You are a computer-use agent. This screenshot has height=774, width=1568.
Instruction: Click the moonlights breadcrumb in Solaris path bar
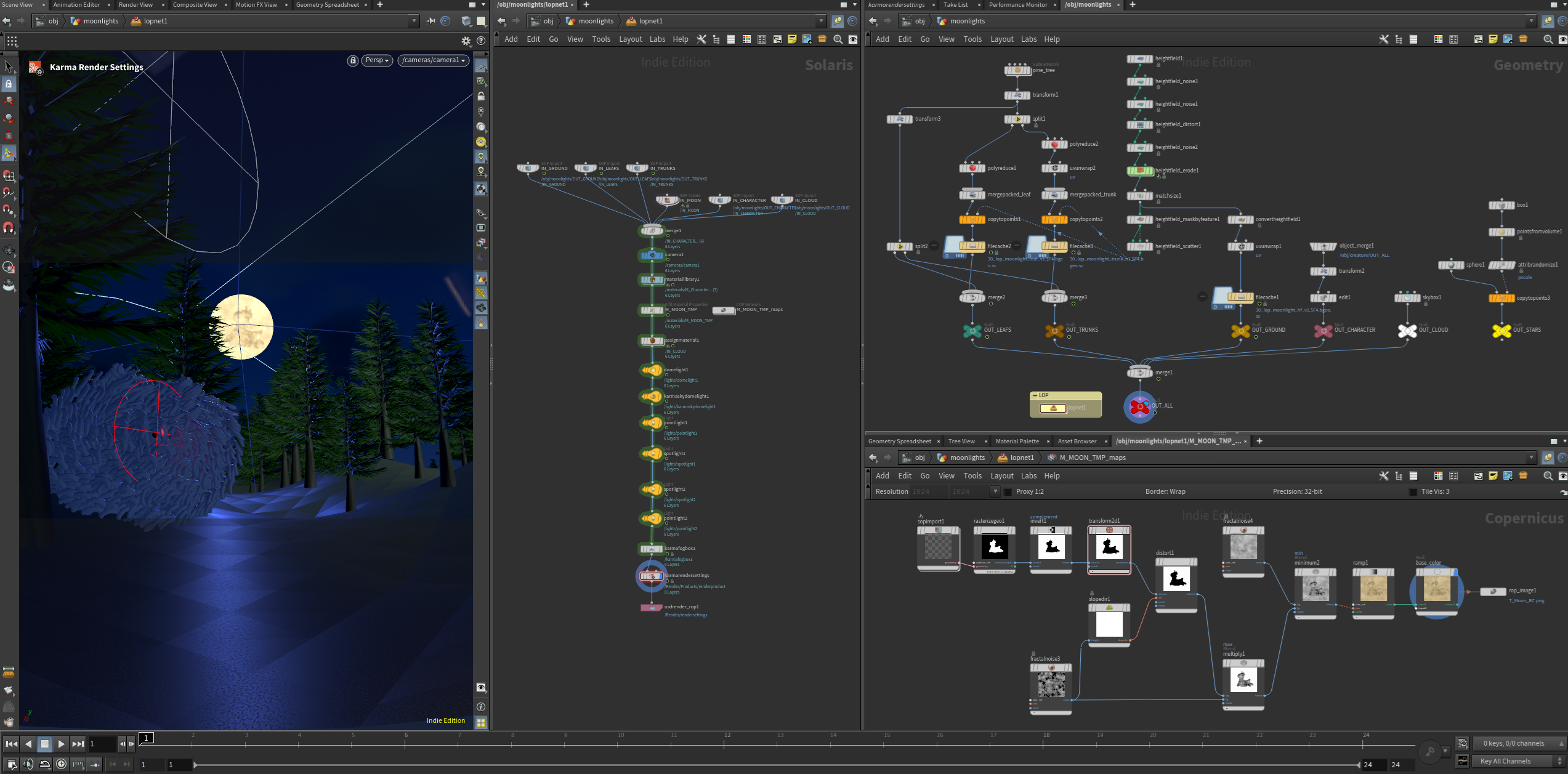596,21
